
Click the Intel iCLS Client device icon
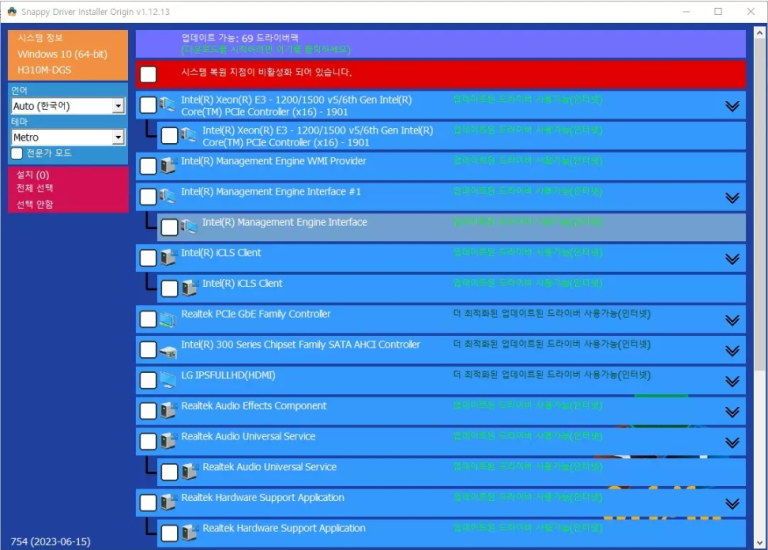(168, 258)
